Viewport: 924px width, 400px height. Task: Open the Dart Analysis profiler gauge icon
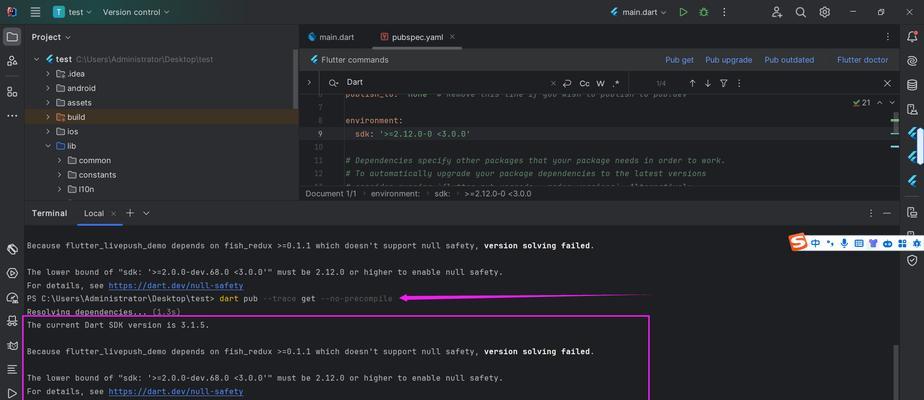[12, 297]
